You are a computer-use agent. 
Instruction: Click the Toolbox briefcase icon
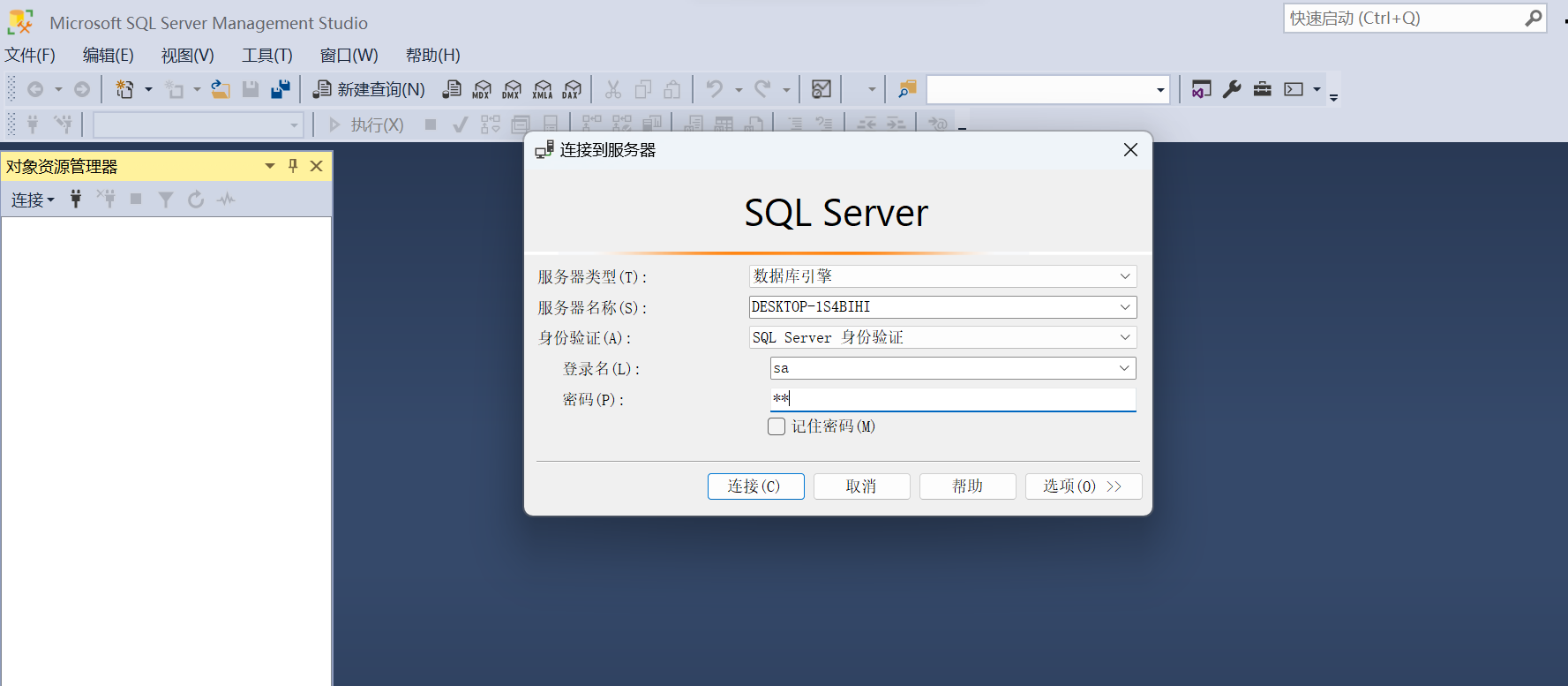1263,89
